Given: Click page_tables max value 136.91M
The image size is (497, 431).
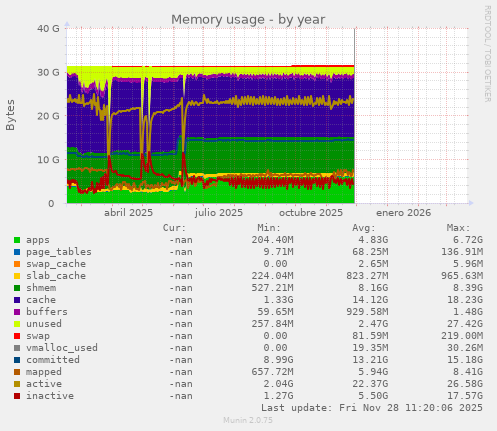Looking at the screenshot, I should tap(462, 252).
